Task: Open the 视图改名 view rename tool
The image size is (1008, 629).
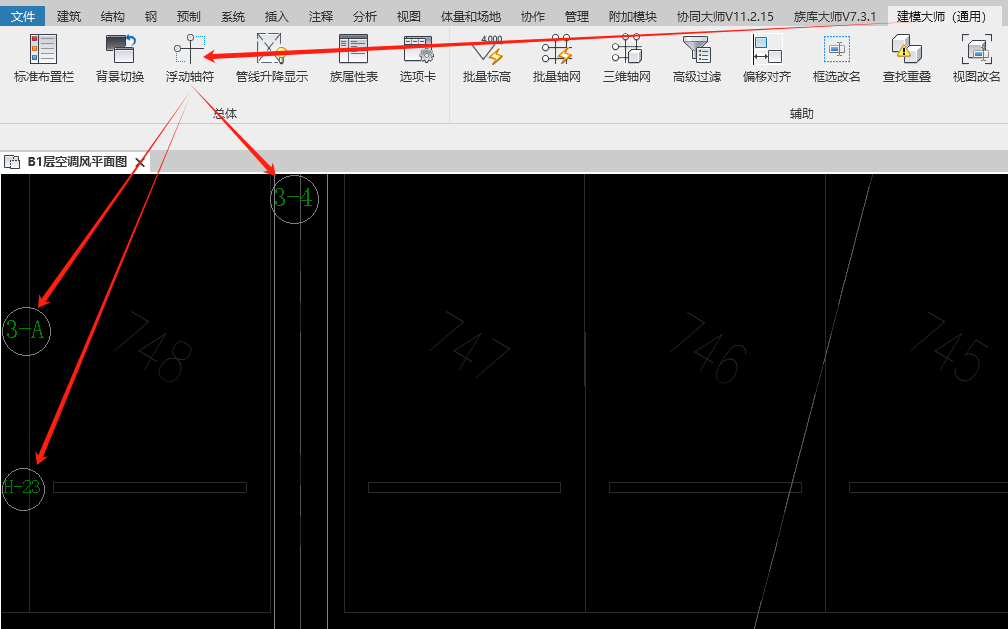Action: [x=976, y=59]
